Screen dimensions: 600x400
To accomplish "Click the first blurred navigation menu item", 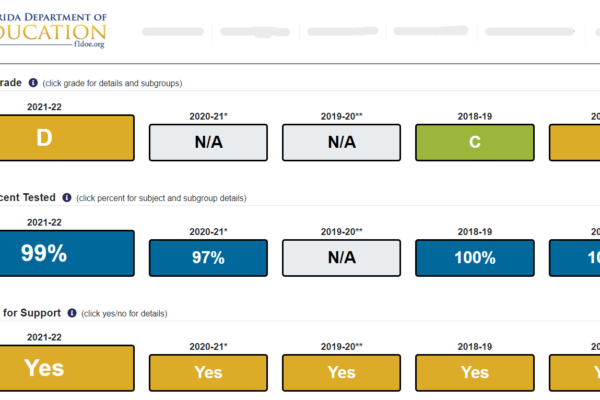I will pos(173,31).
